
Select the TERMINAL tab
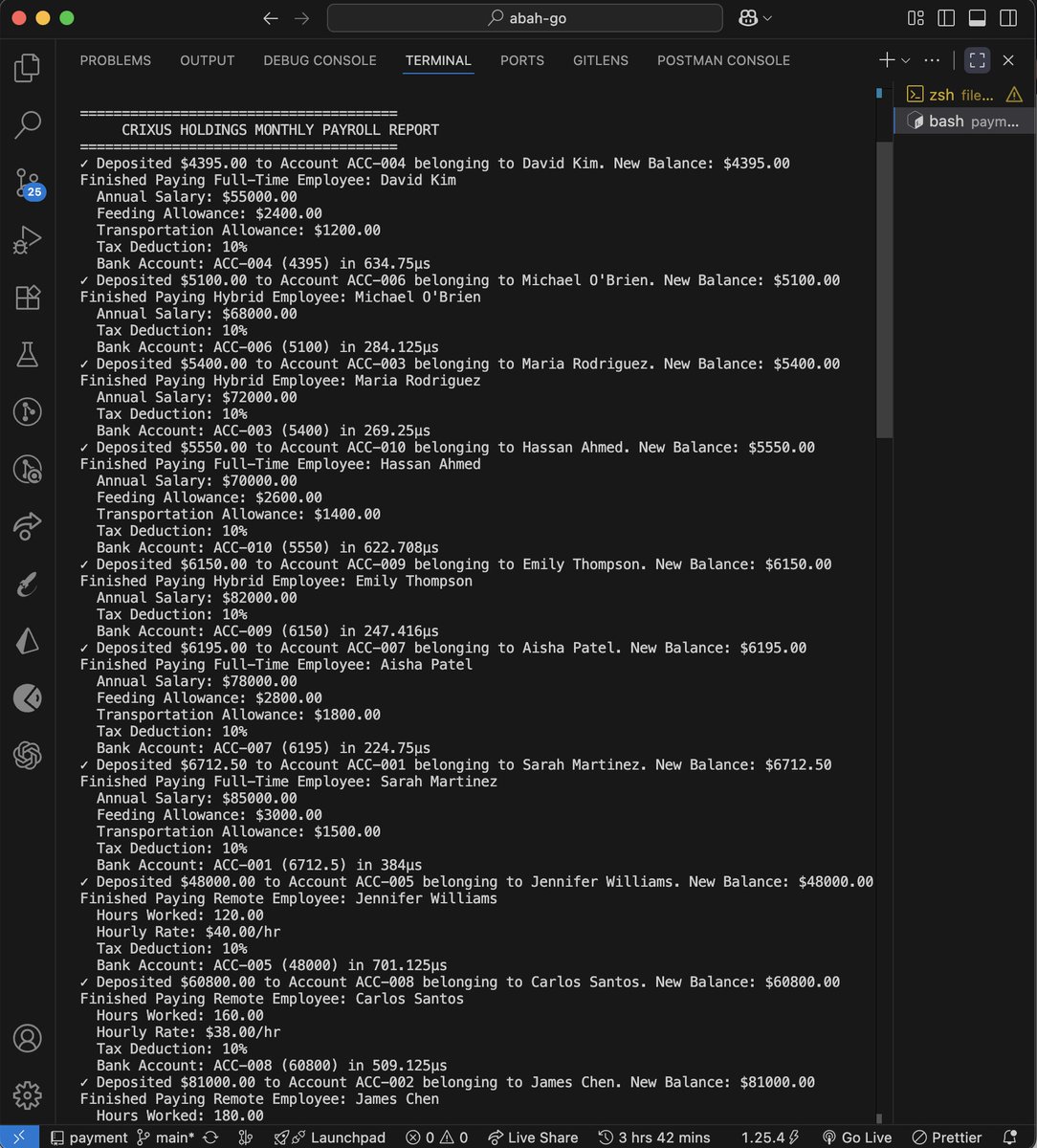click(x=438, y=60)
